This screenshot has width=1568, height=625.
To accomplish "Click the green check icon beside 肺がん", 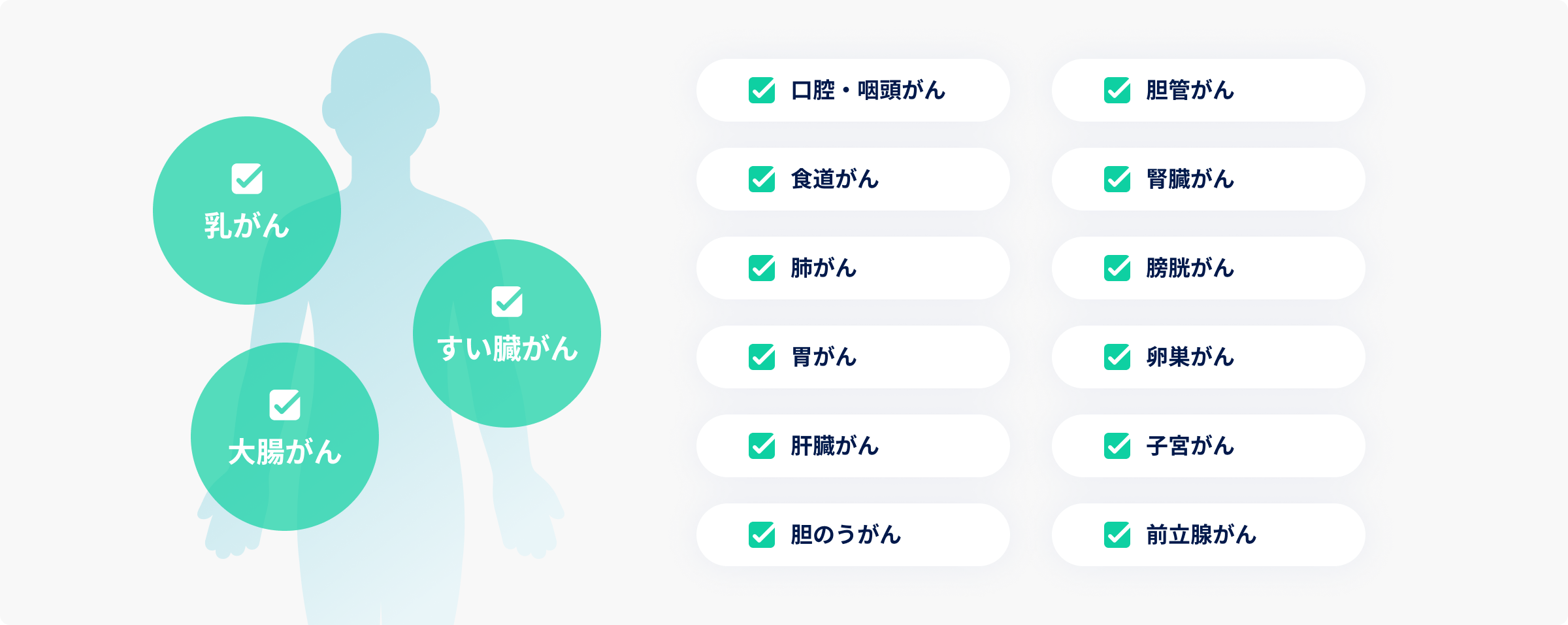I will 762,268.
